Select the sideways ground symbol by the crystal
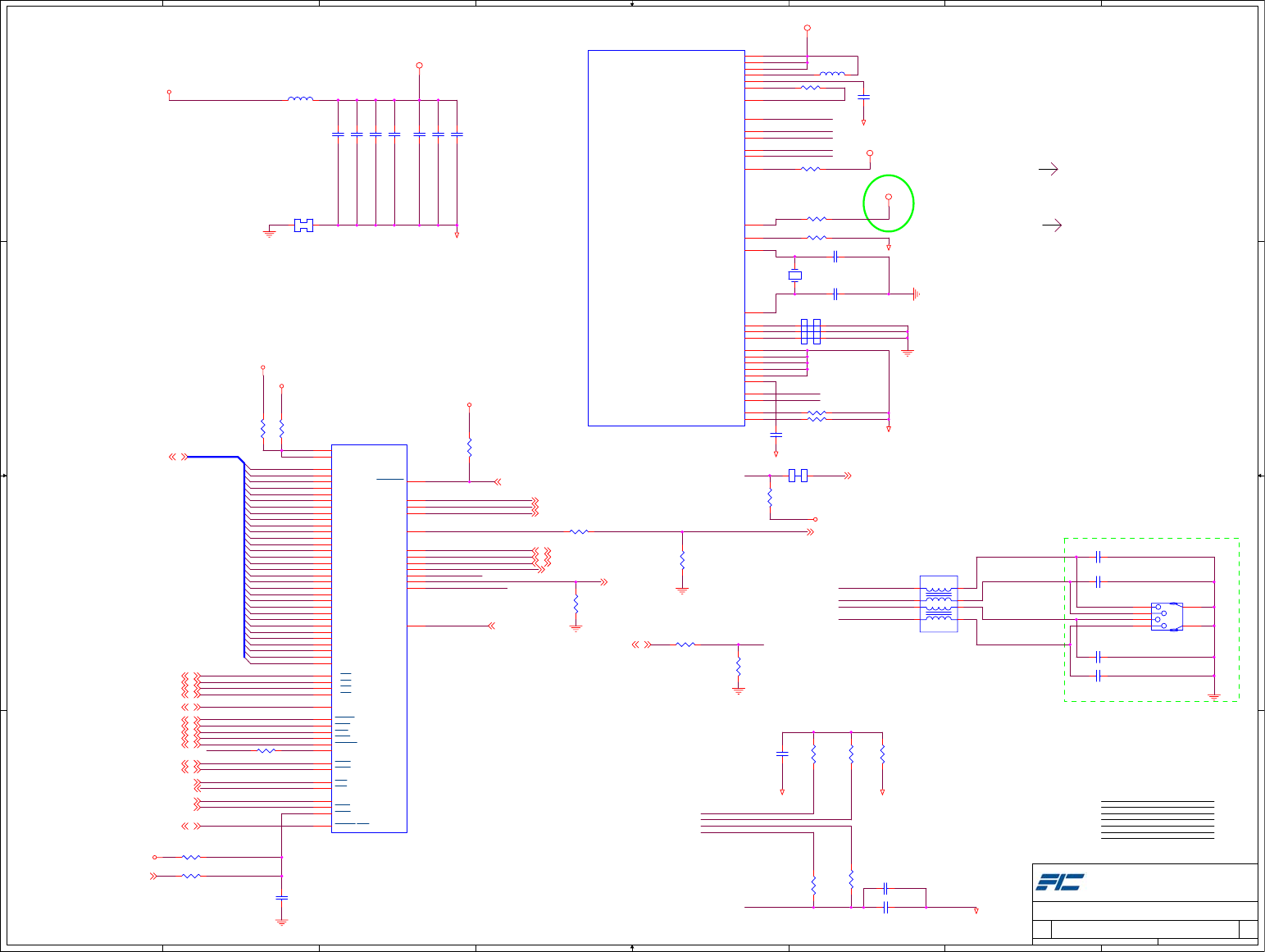This screenshot has height=952, width=1265. [x=916, y=294]
